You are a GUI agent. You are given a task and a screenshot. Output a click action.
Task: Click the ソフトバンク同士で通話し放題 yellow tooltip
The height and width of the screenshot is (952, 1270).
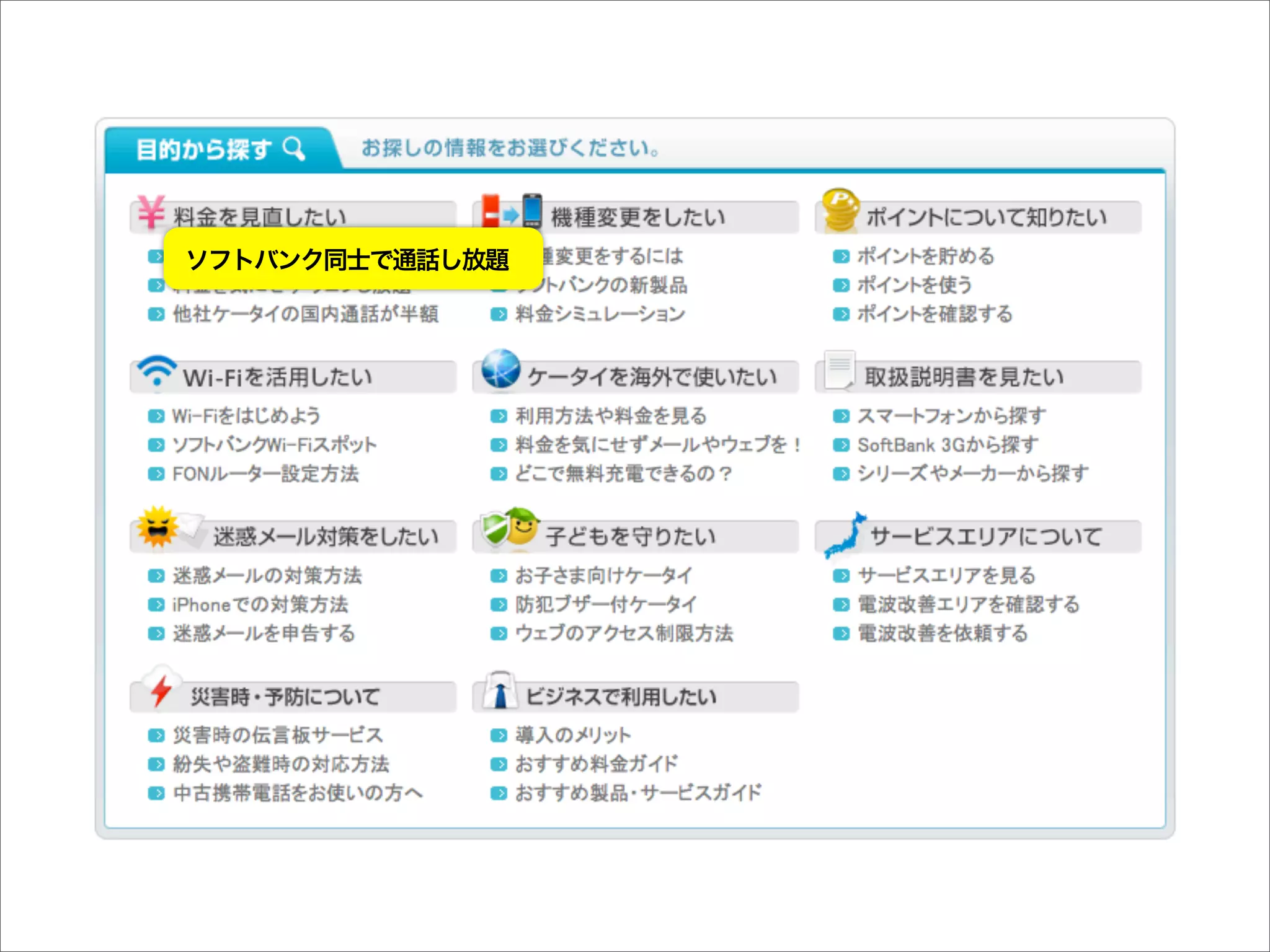(x=352, y=259)
